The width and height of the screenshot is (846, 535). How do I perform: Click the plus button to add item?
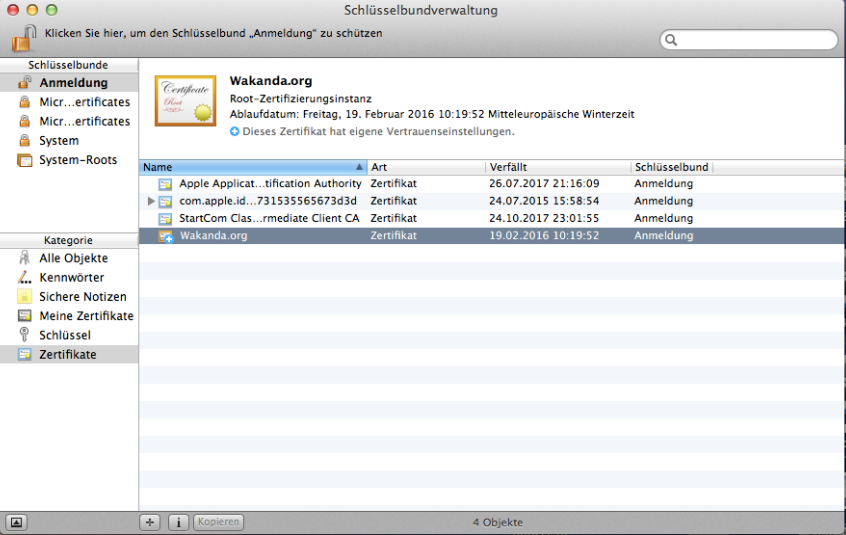click(x=151, y=522)
